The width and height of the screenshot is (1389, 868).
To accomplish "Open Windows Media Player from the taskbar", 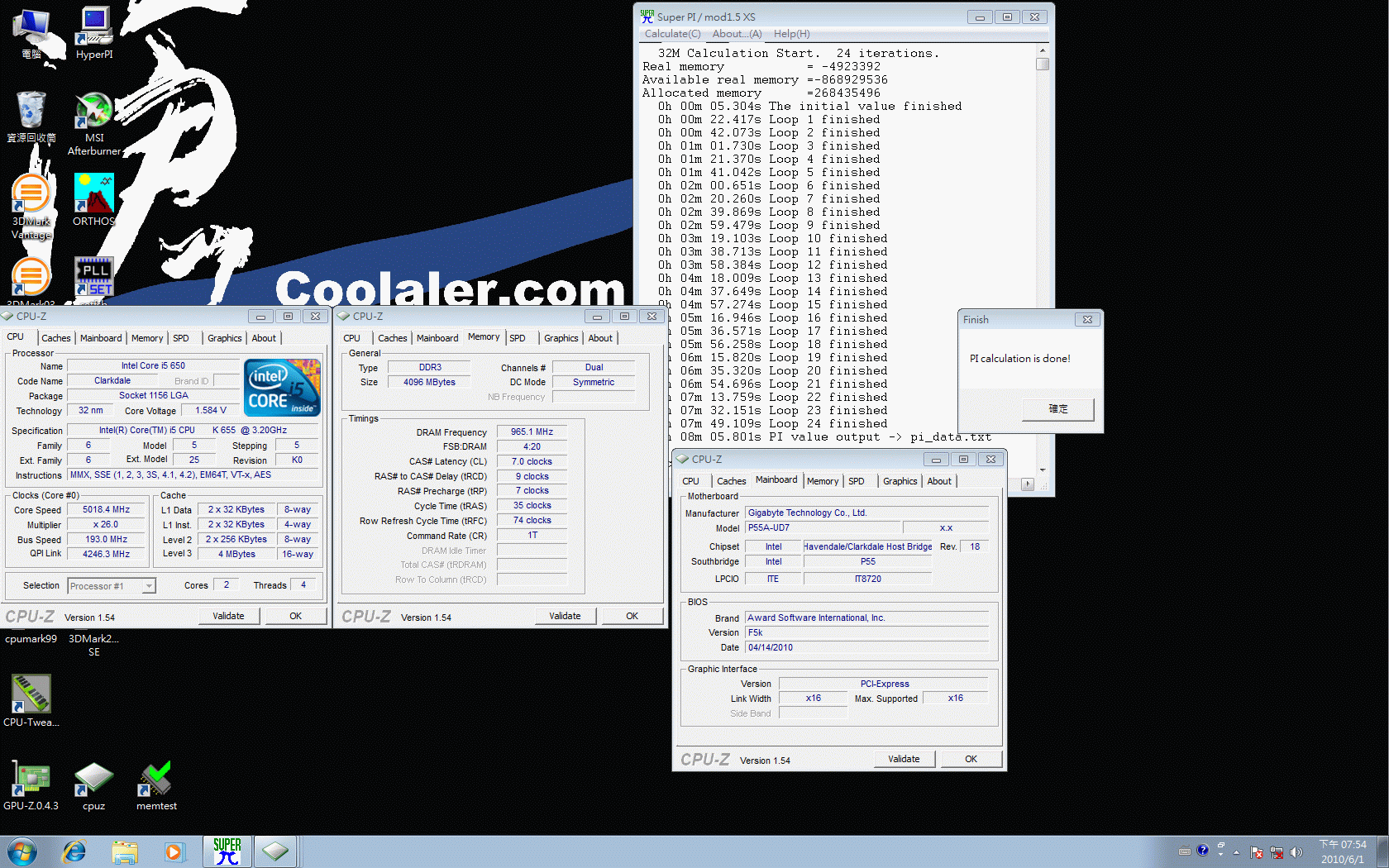I will (x=174, y=851).
